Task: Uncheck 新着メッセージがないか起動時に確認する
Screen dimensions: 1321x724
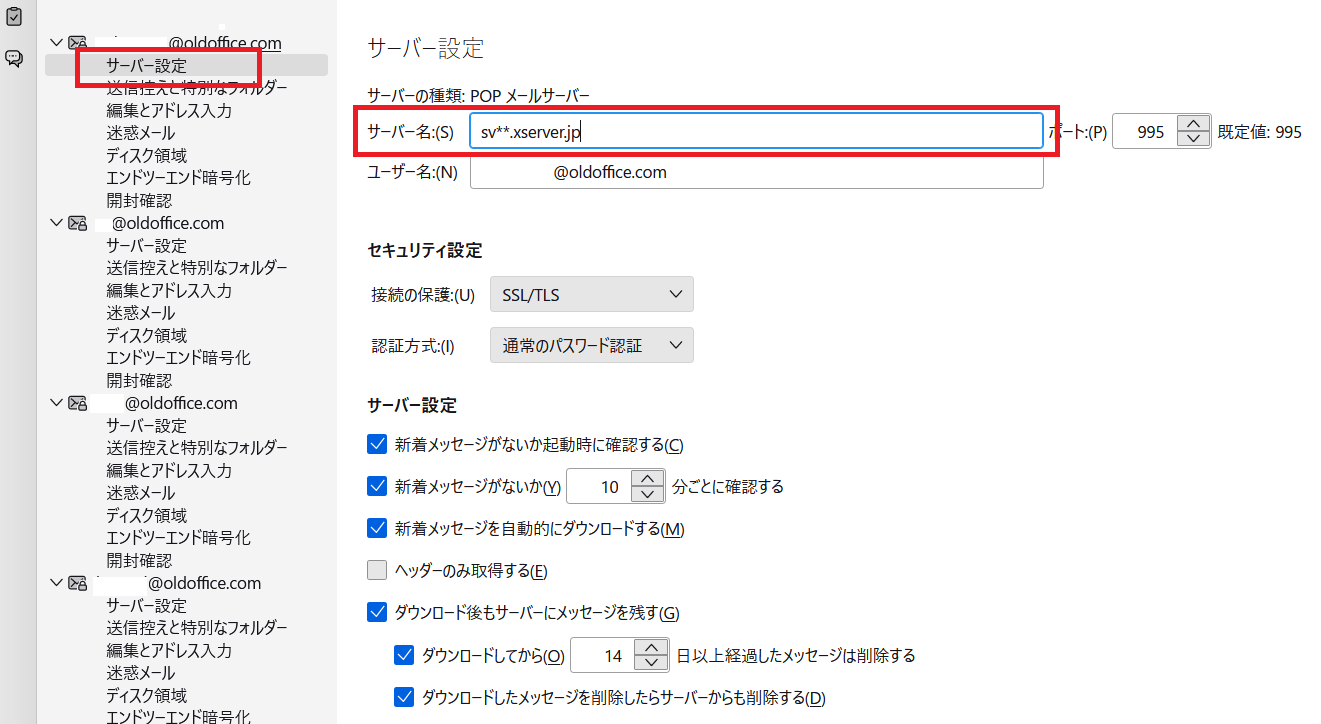Action: [x=377, y=444]
